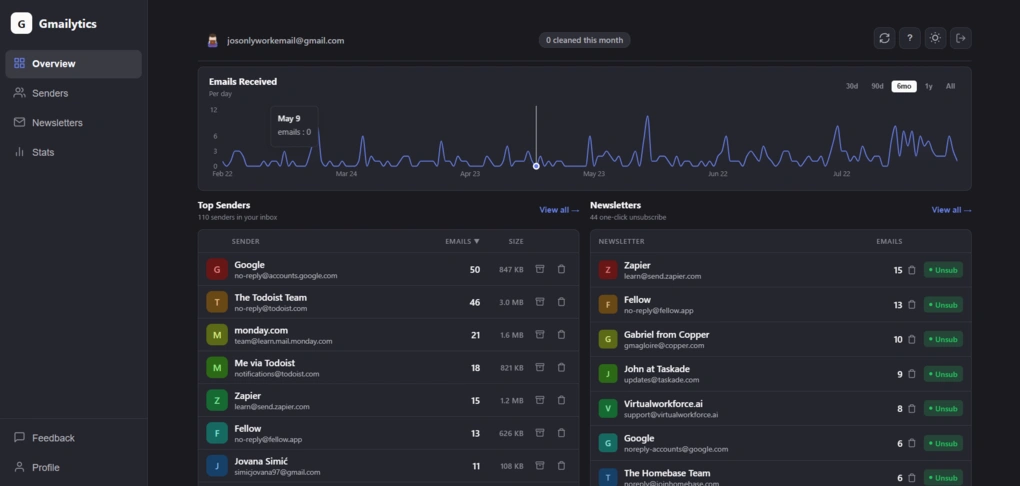Viewport: 1020px width, 486px height.
Task: Open the Senders sidebar page
Action: tap(74, 93)
